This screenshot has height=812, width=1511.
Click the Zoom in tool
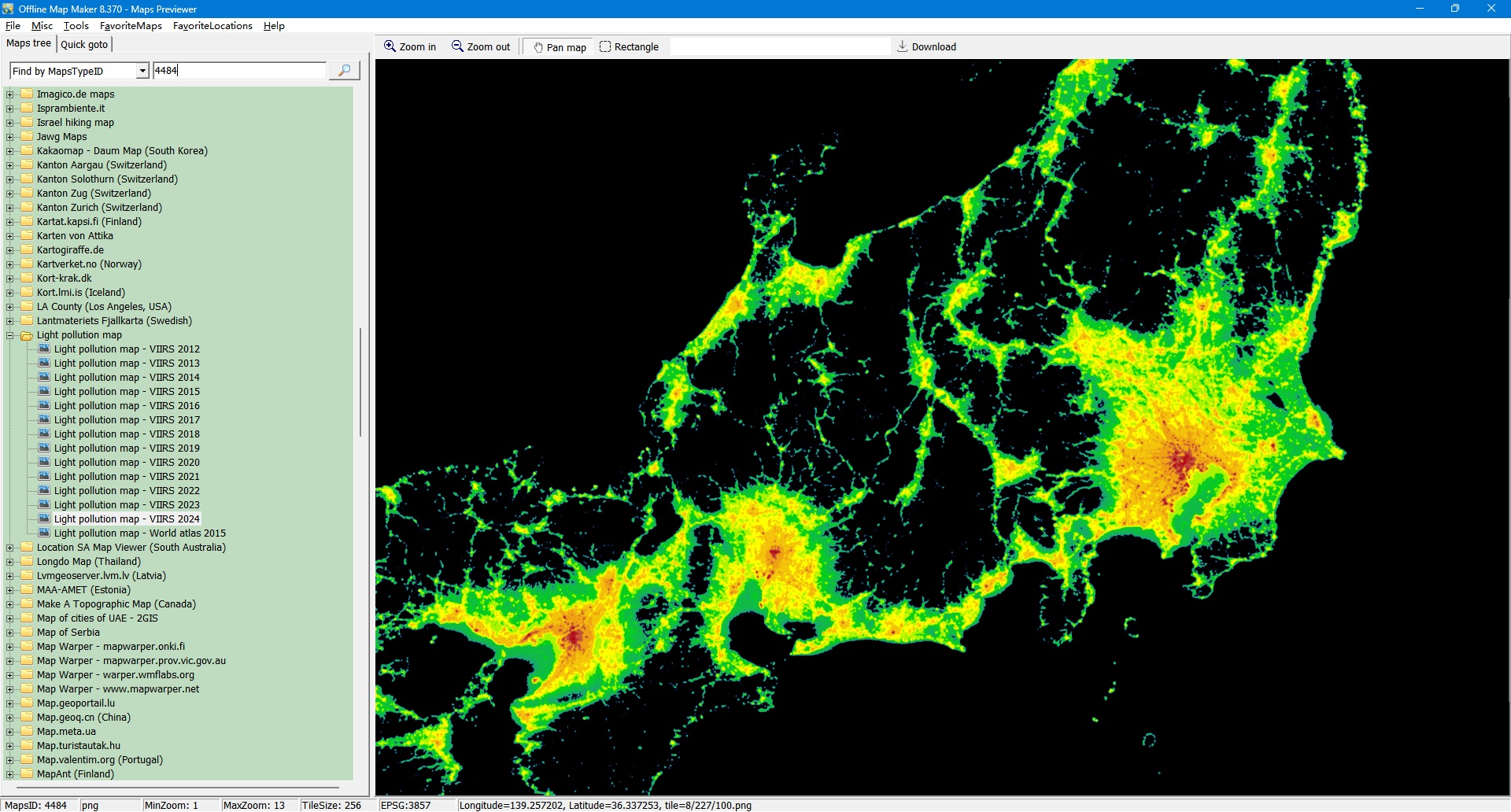click(409, 47)
